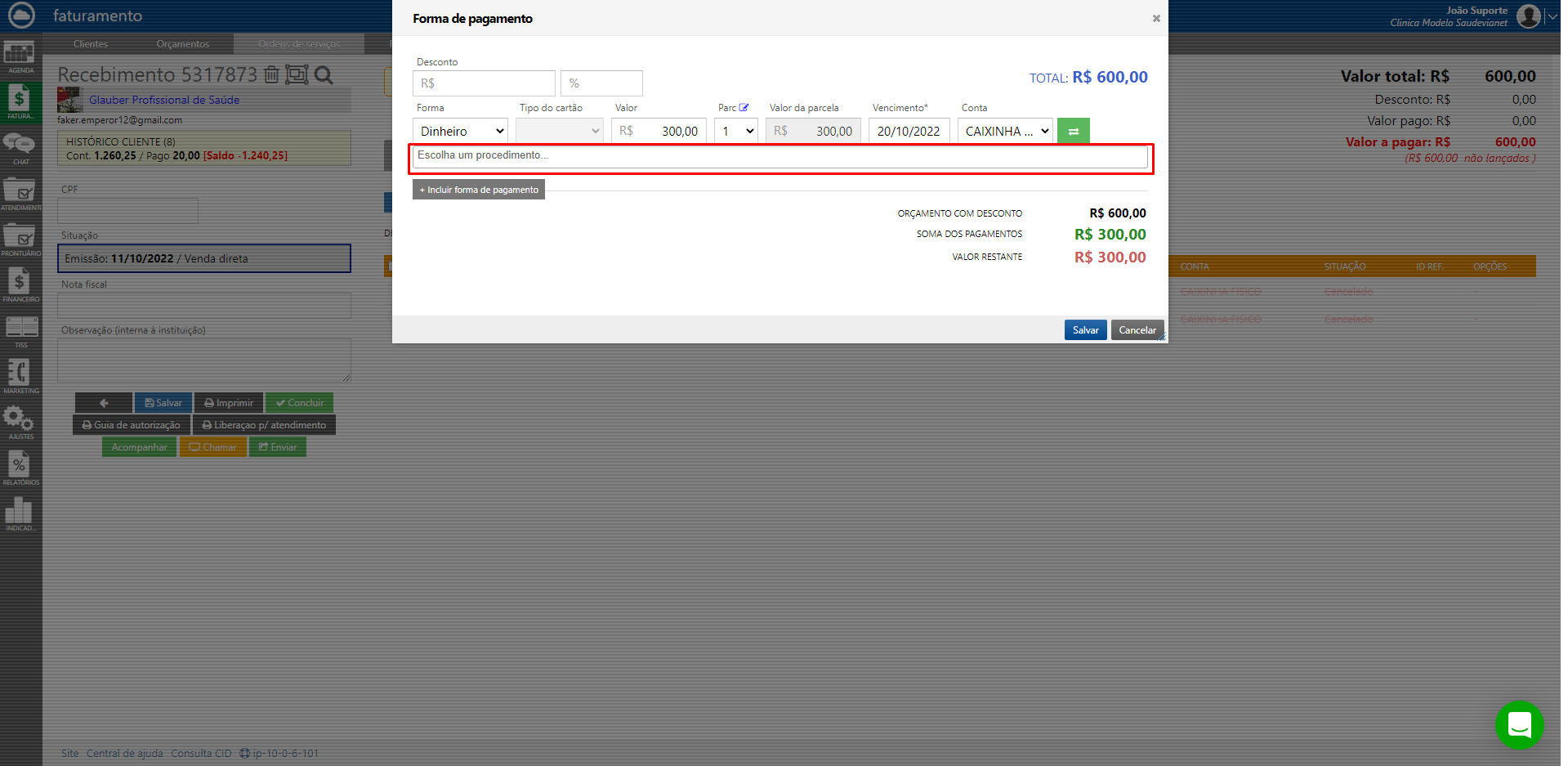Open the Tipo do cartão dropdown

(x=560, y=131)
